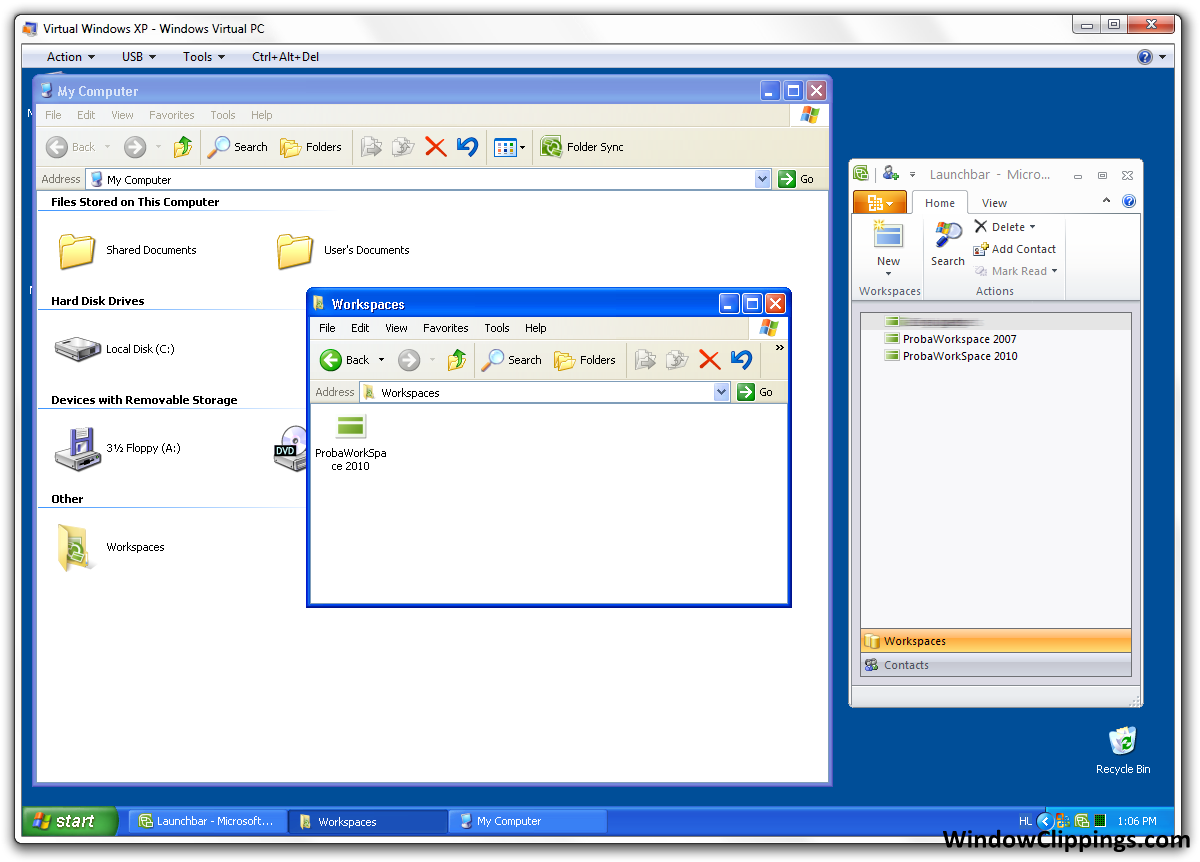Click Delete X icon in My Computer toolbar
1200x862 pixels.
point(435,147)
